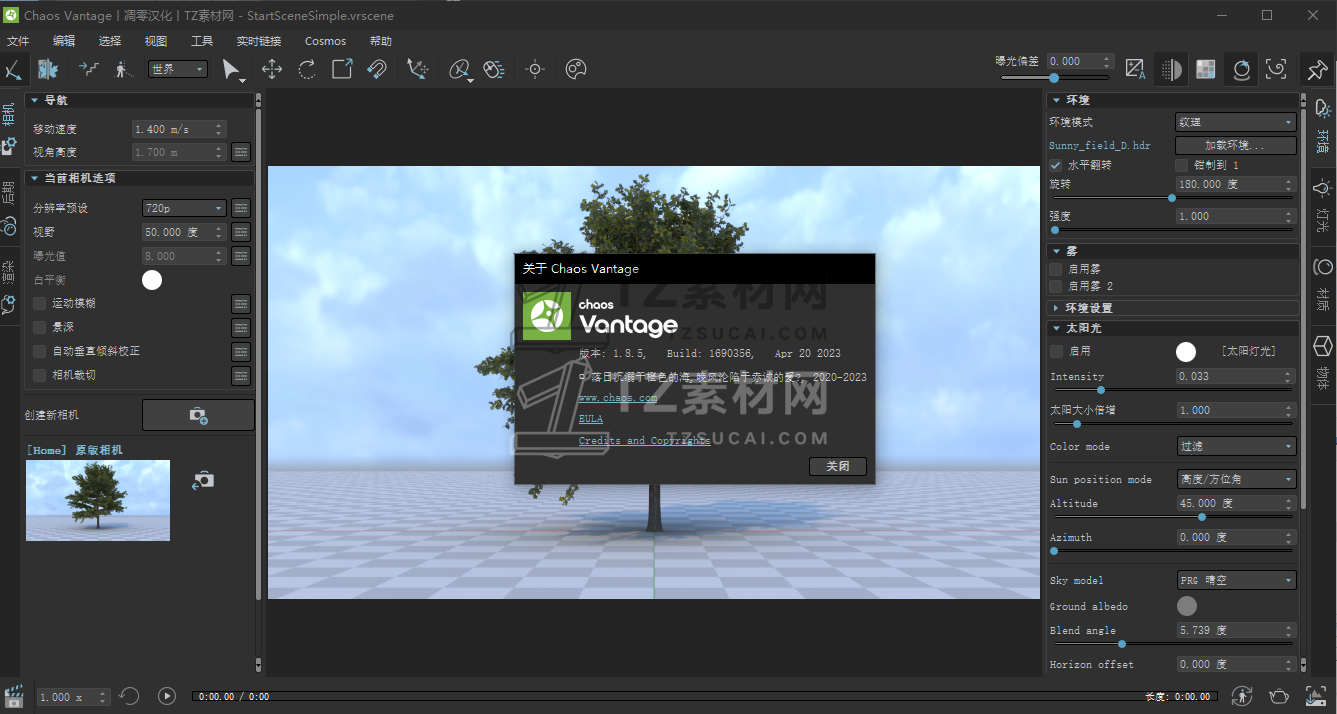Click the running figure icon in bottom bar
Image resolution: width=1337 pixels, height=714 pixels.
pyautogui.click(x=1242, y=696)
